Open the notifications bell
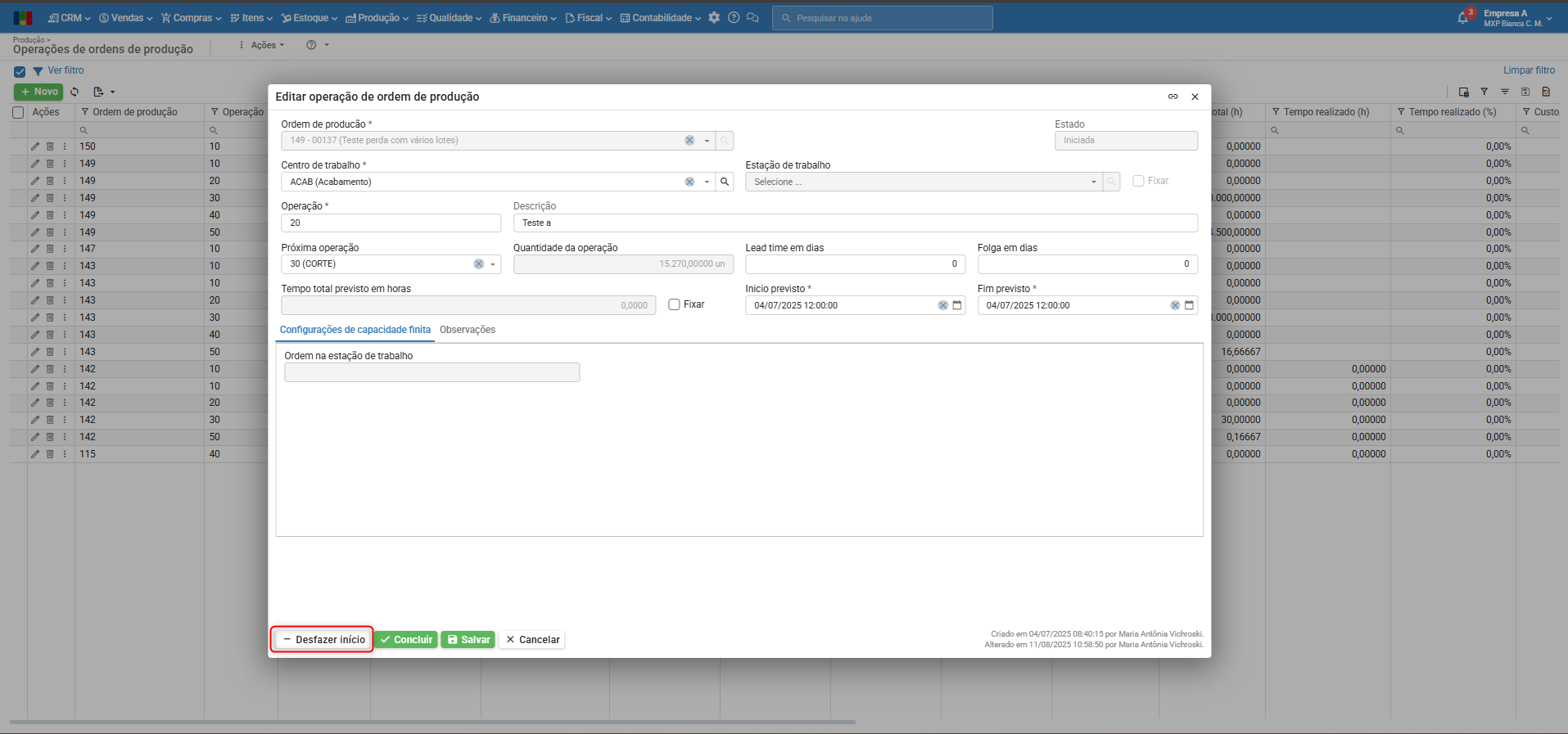The width and height of the screenshot is (1568, 734). pos(1463,17)
